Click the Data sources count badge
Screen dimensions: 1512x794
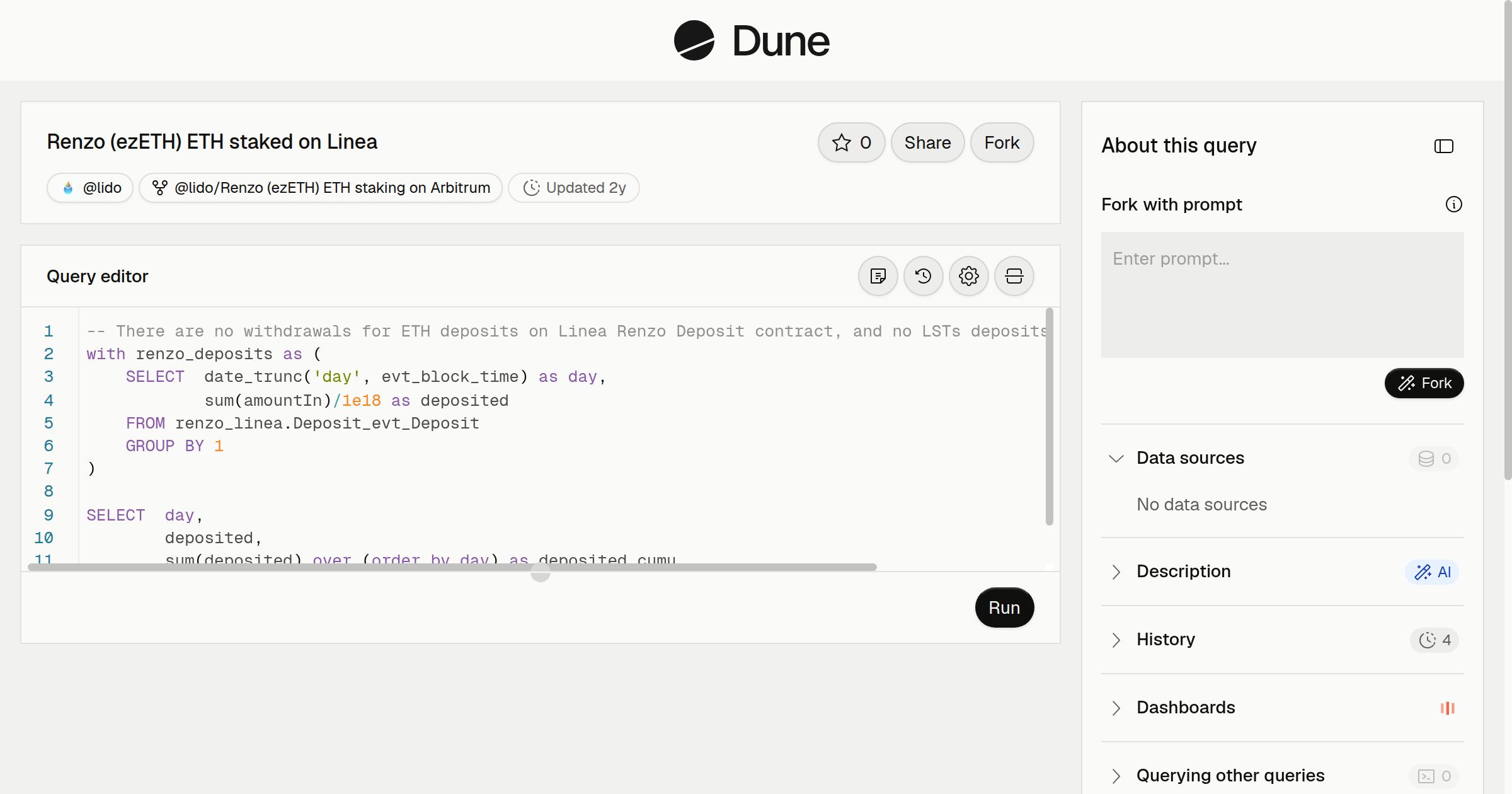coord(1434,458)
